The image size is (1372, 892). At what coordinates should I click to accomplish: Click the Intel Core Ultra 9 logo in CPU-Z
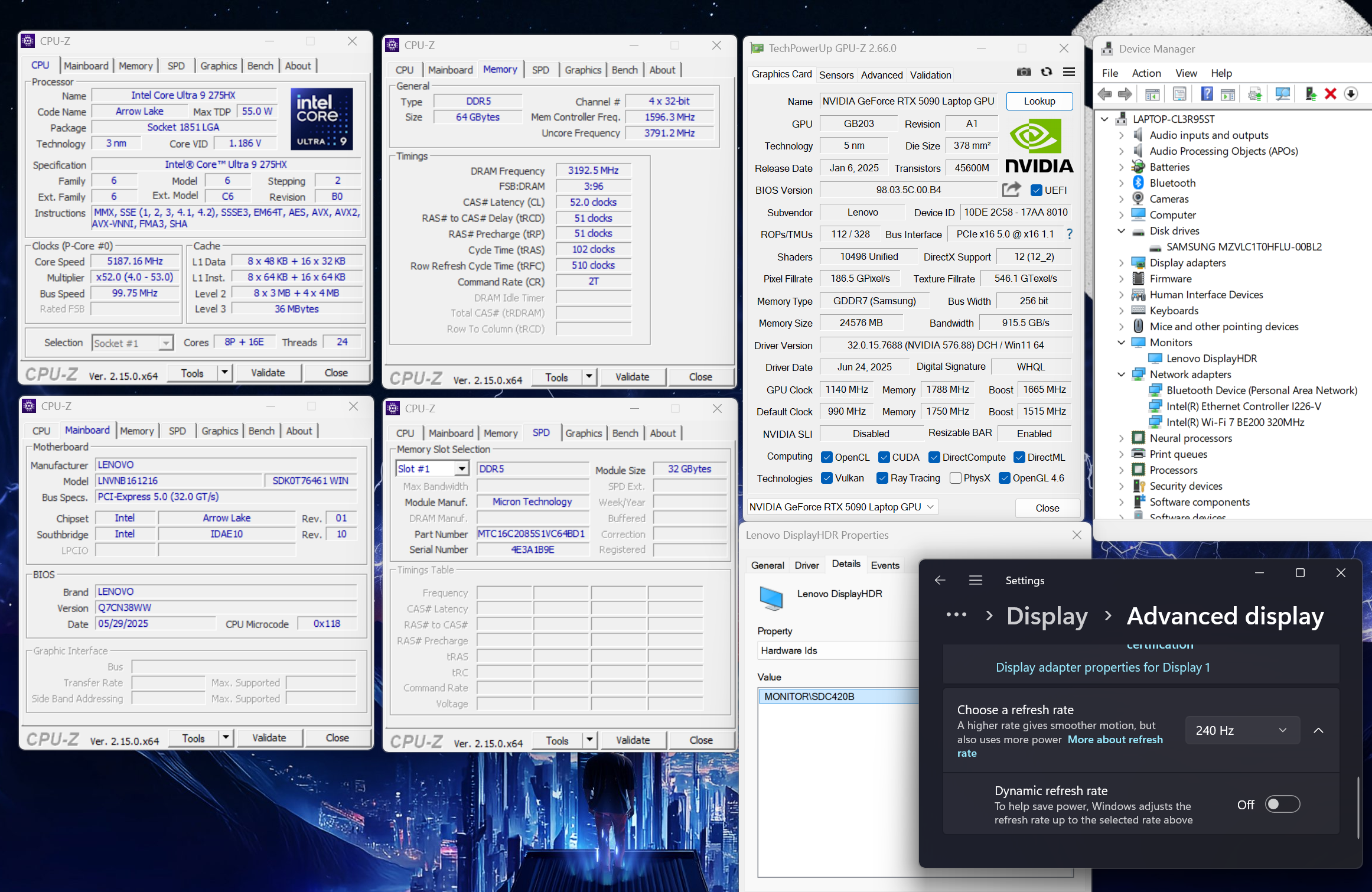click(x=321, y=118)
